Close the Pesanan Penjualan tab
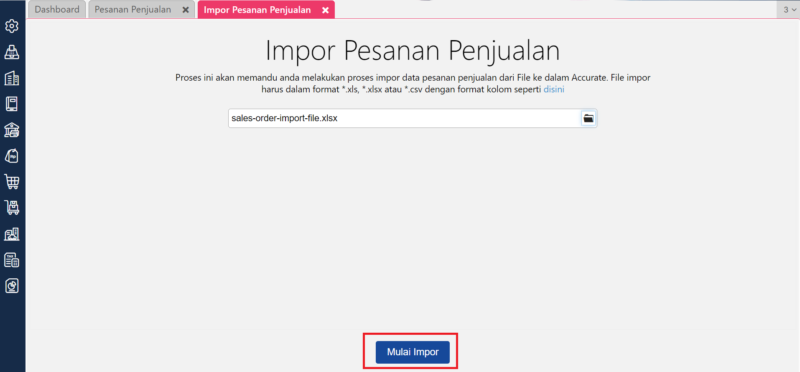 (185, 10)
